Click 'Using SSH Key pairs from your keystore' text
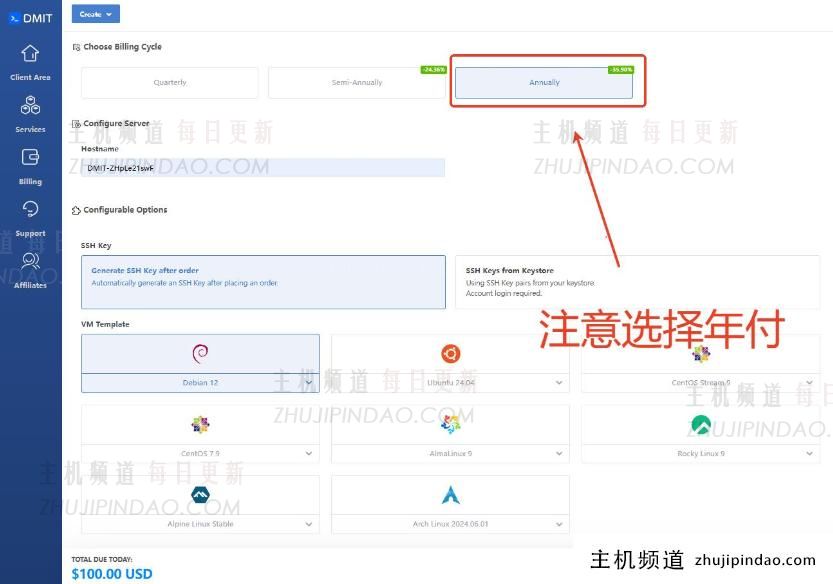Viewport: 833px width, 584px height. [x=530, y=283]
